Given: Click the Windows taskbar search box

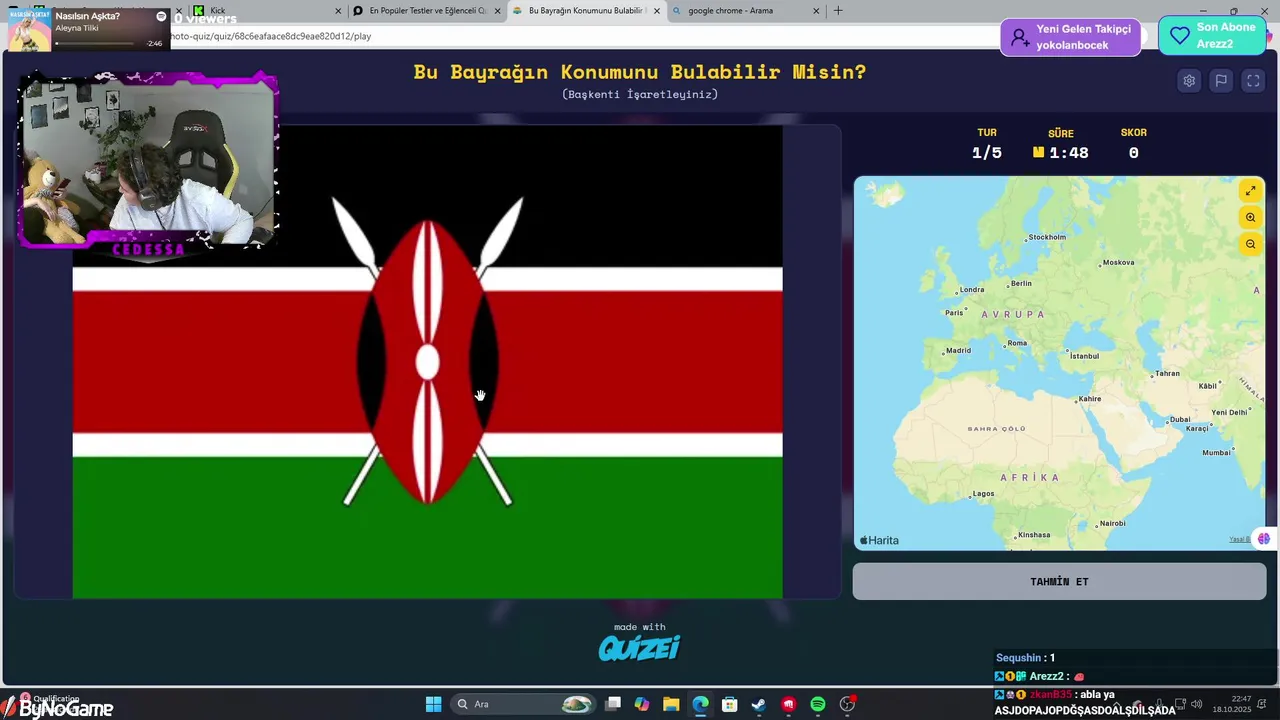Looking at the screenshot, I should pos(524,704).
